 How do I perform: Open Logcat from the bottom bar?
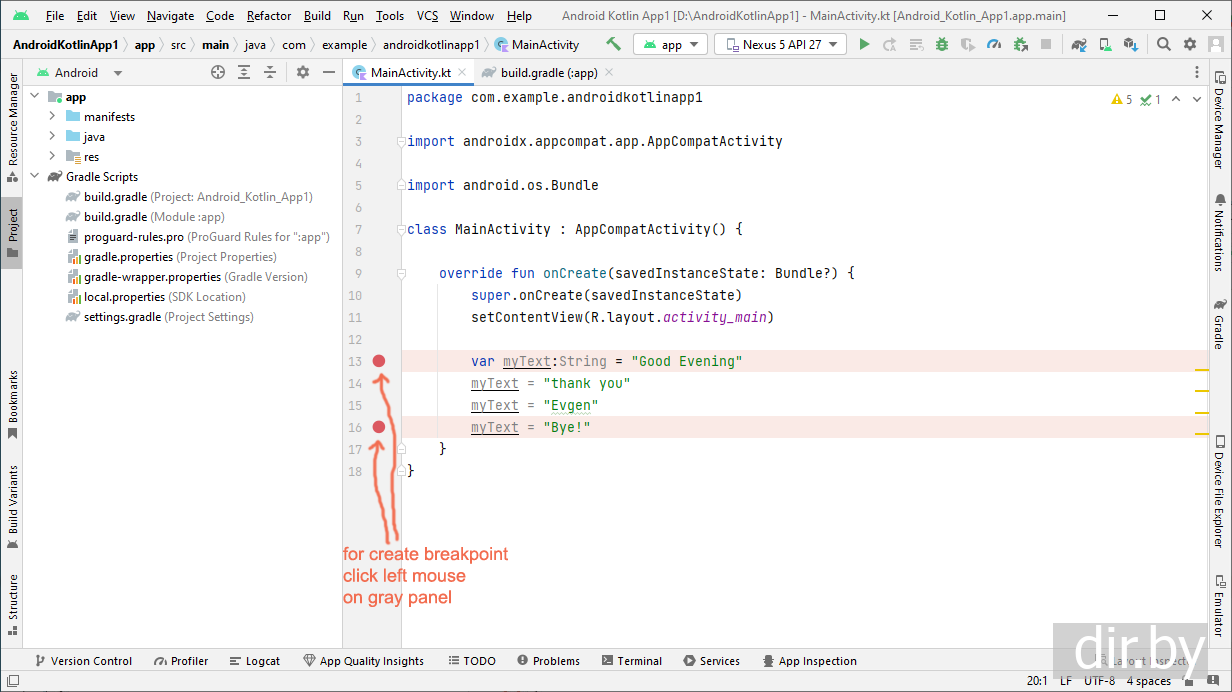tap(255, 661)
